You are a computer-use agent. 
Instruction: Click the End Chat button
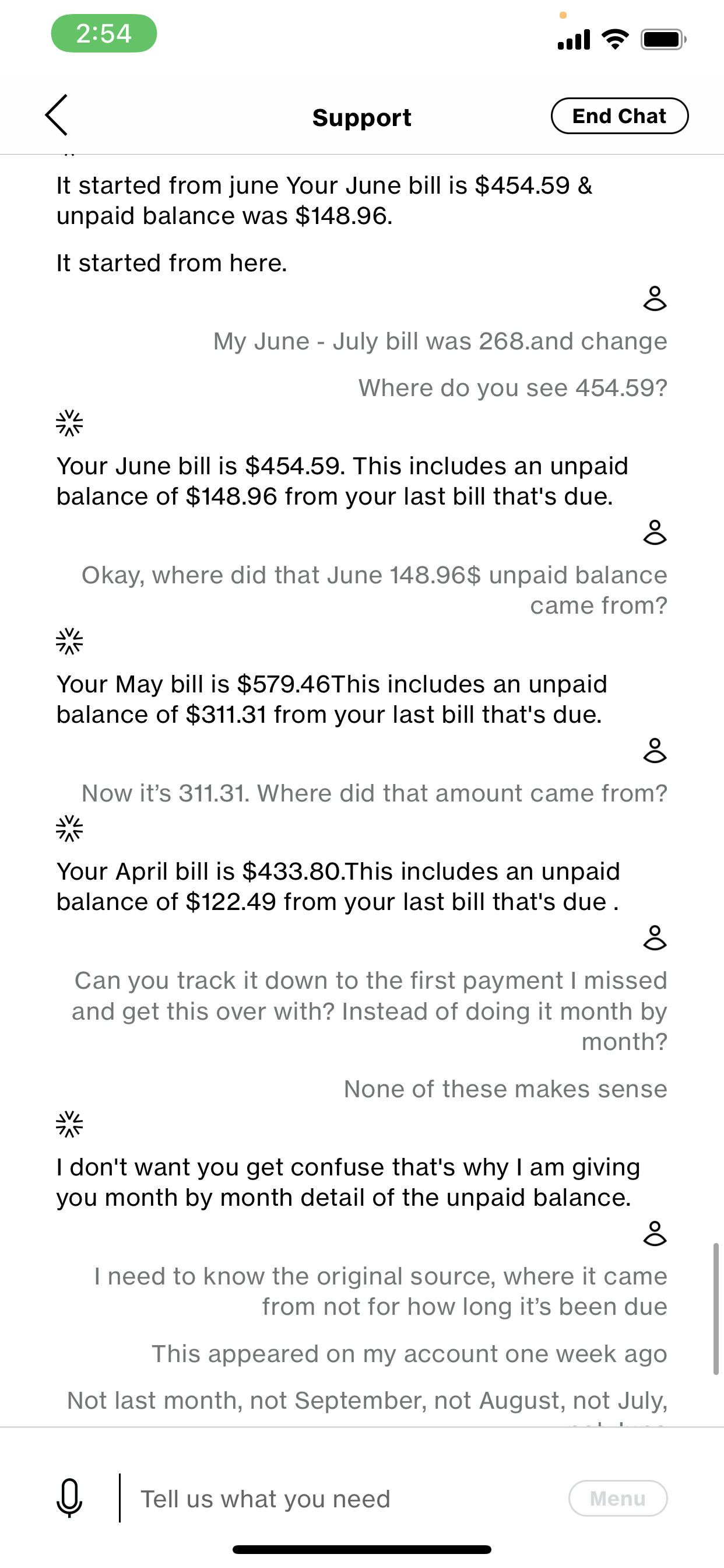(x=618, y=116)
